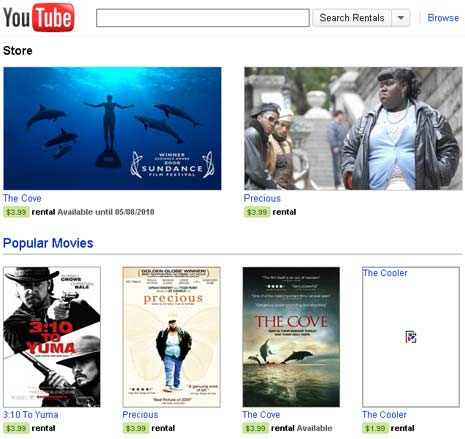This screenshot has width=465, height=439.
Task: Open the Popular Movies heading link
Action: tap(48, 243)
